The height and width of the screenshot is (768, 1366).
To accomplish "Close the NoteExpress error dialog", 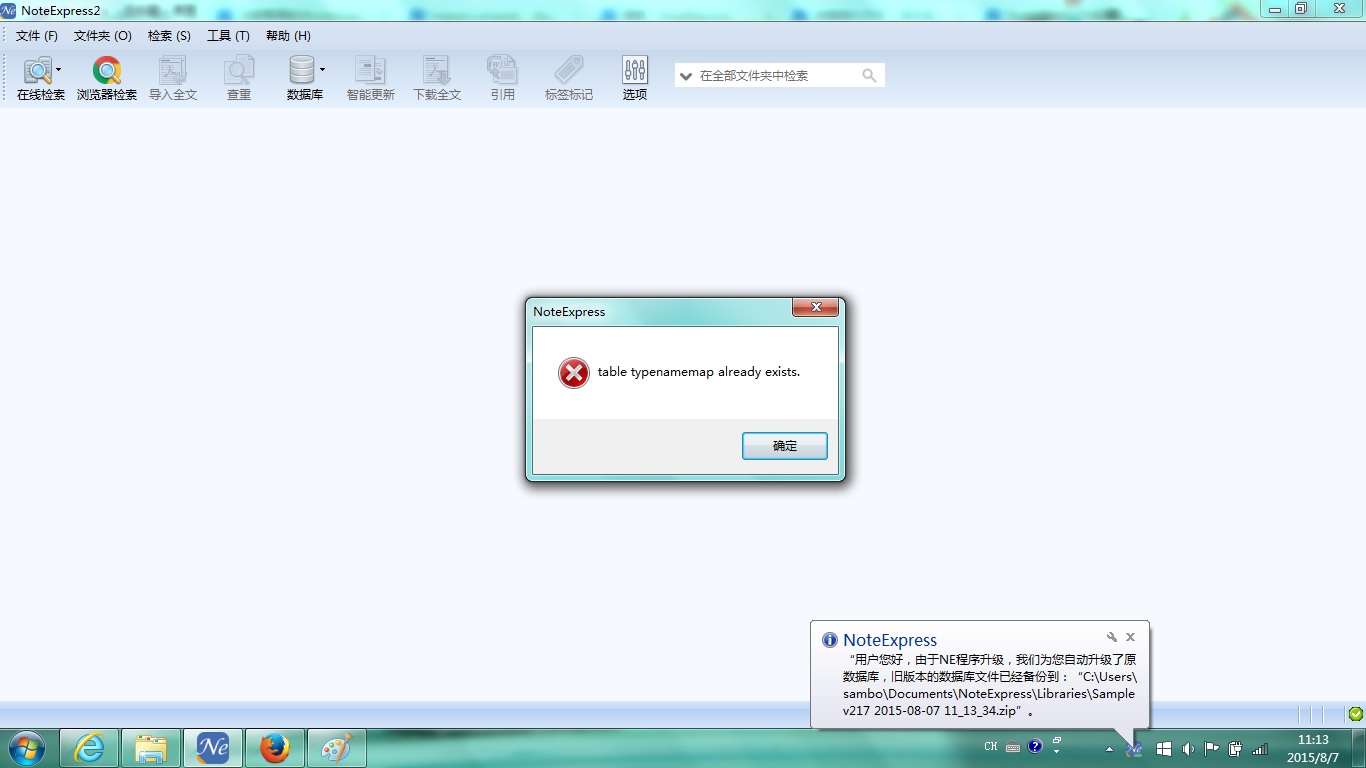I will (815, 307).
